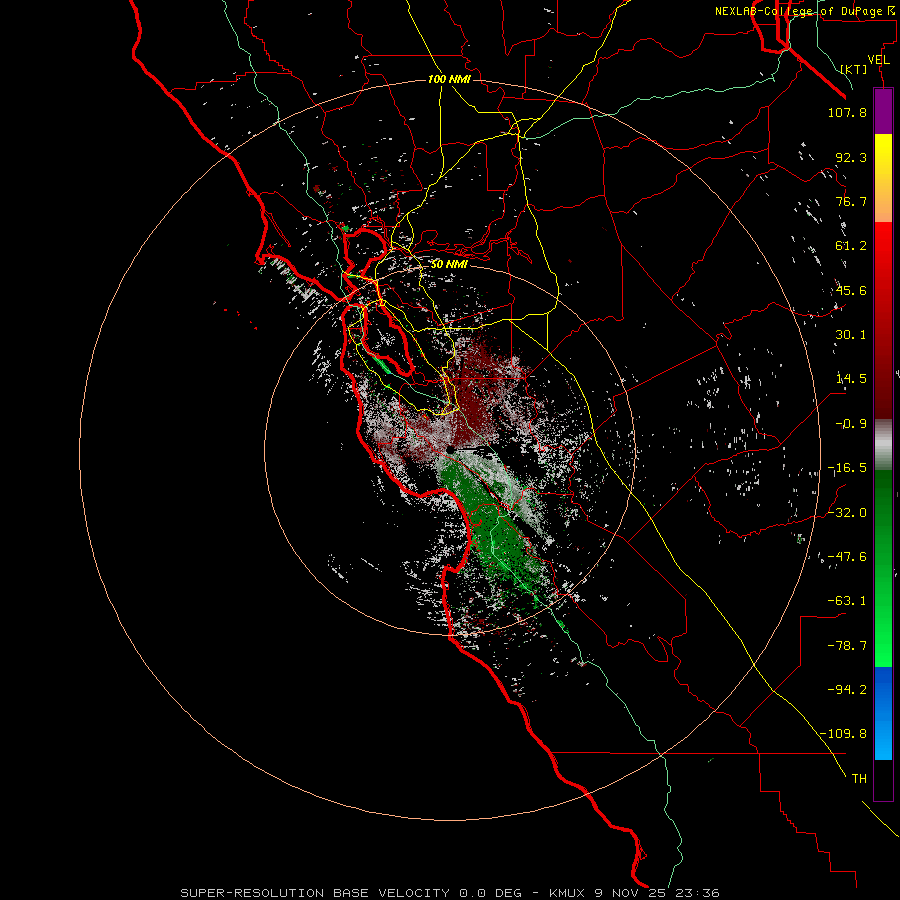
Task: Click the 61.2 legend value
Action: (x=851, y=246)
